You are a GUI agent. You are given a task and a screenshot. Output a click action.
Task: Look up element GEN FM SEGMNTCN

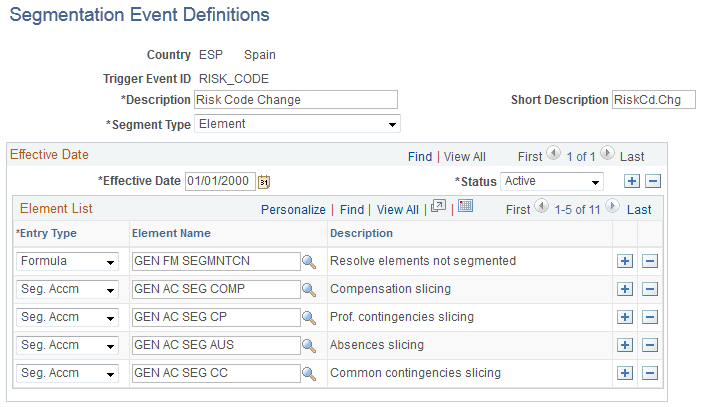point(309,261)
